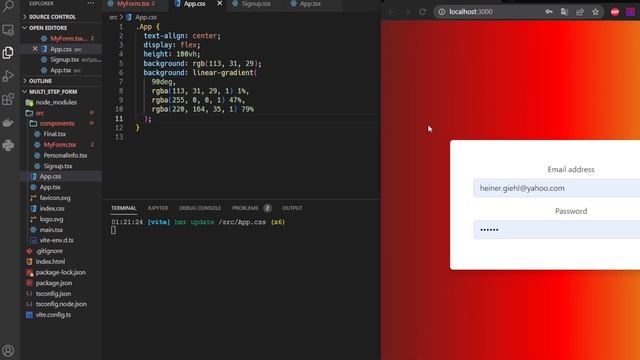
Task: Open MyForm.tsx in components folder
Action: pos(60,144)
